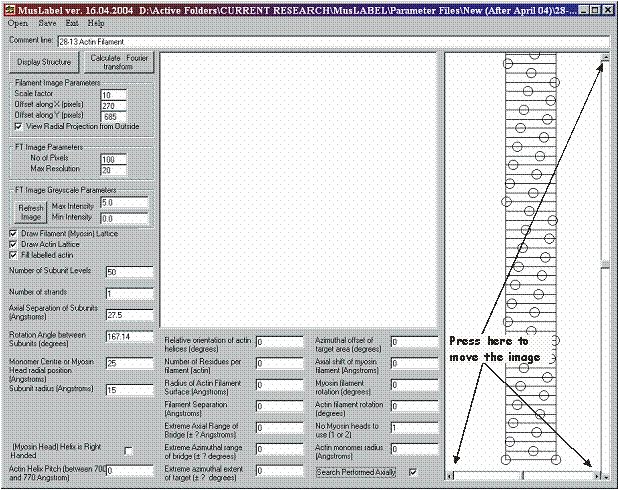Click vertical scrollbar down arrow
Image resolution: width=618 pixels, height=490 pixels.
605,476
